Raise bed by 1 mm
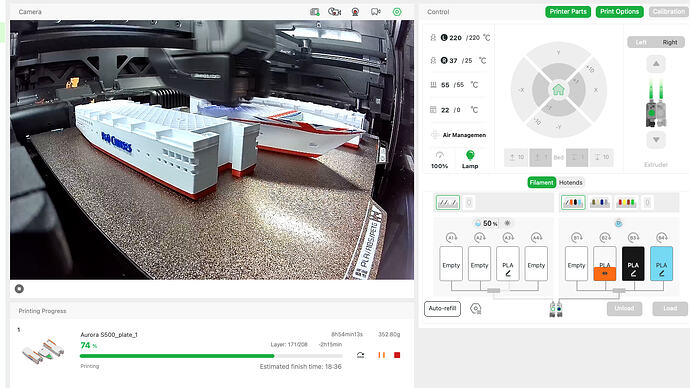 [540, 157]
